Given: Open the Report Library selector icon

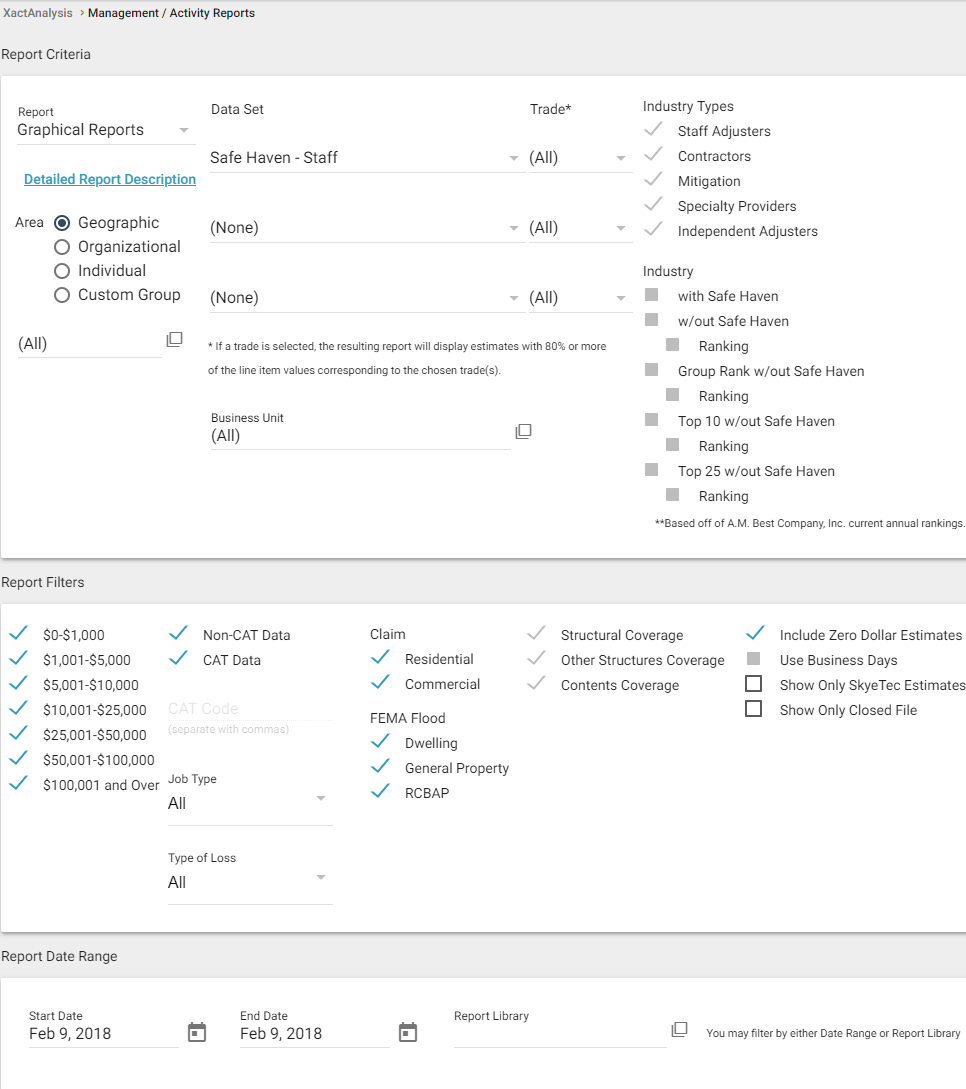Looking at the screenshot, I should coord(679,1030).
